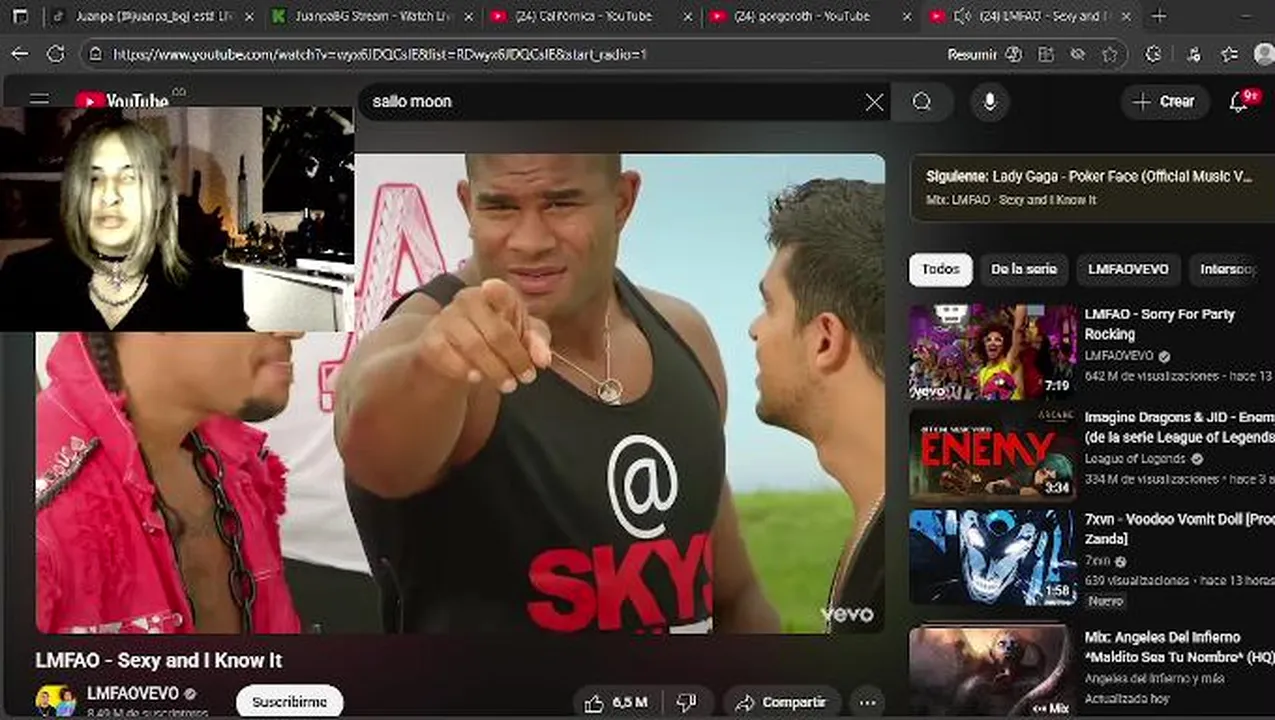Open Imagine Dragons & JID Enemy title
This screenshot has height=720, width=1275.
[1179, 427]
